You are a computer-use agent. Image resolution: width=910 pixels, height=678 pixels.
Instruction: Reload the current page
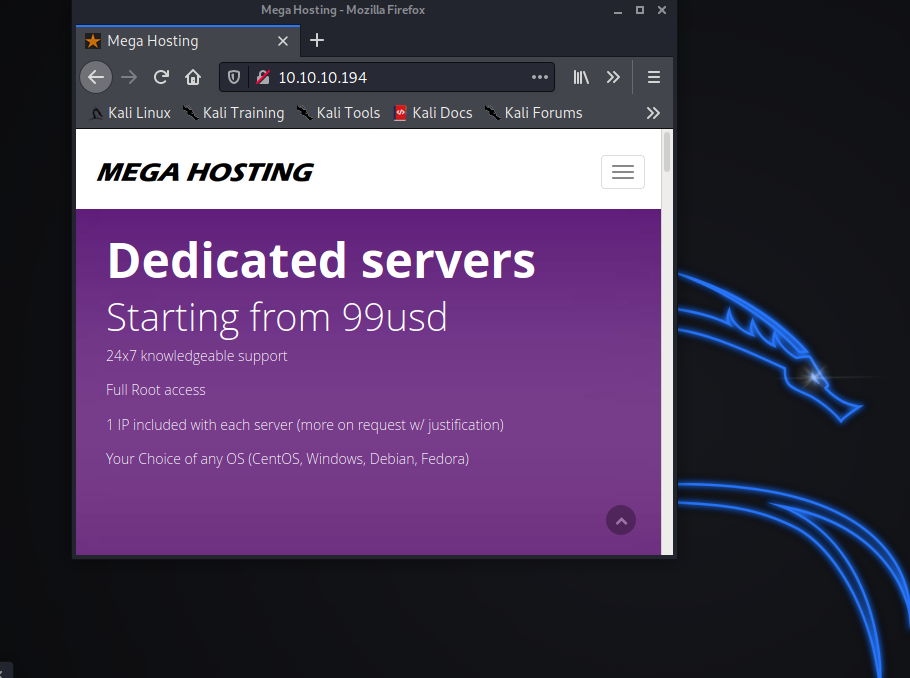pyautogui.click(x=161, y=77)
